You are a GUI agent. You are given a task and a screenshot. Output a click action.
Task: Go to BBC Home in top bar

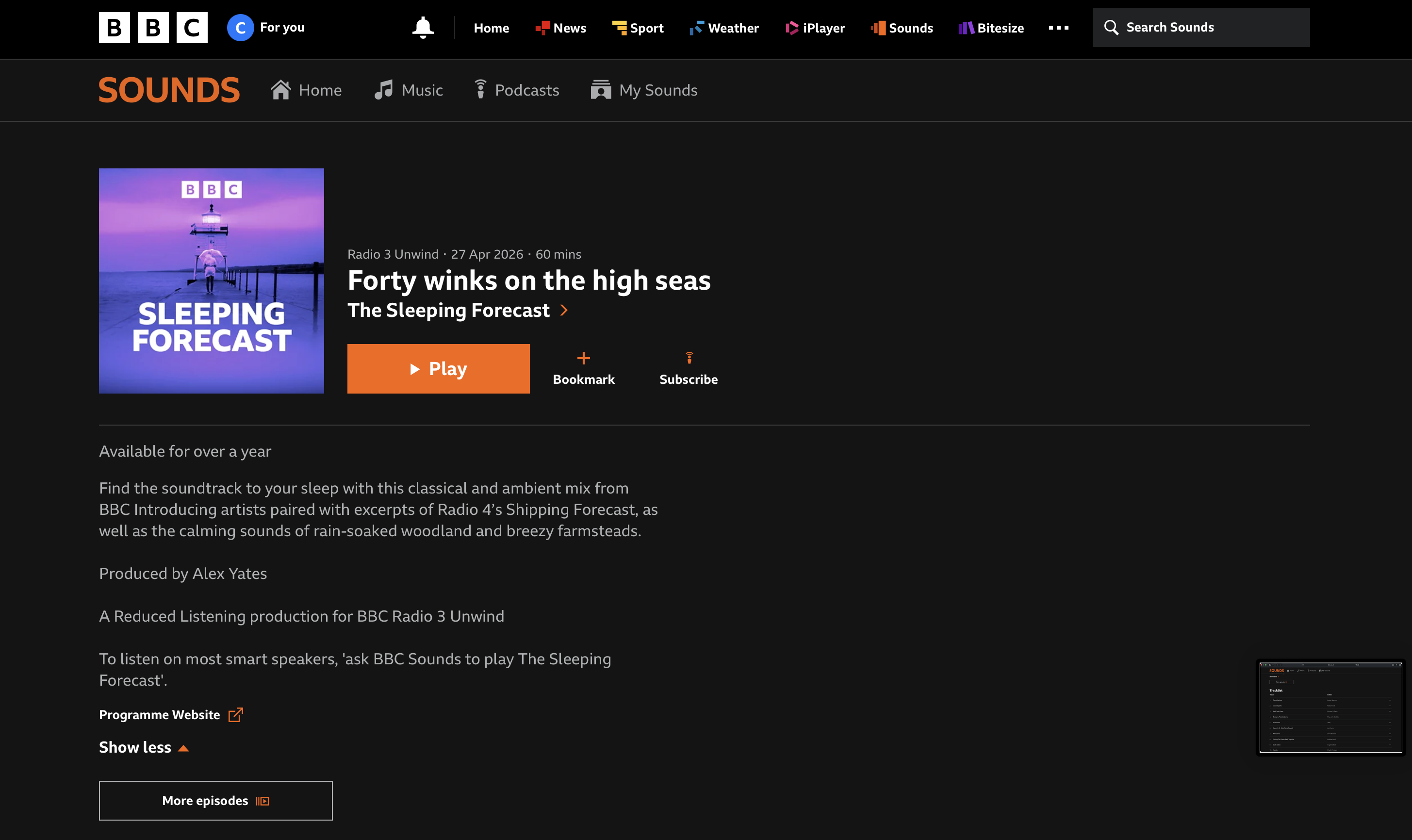(x=491, y=28)
